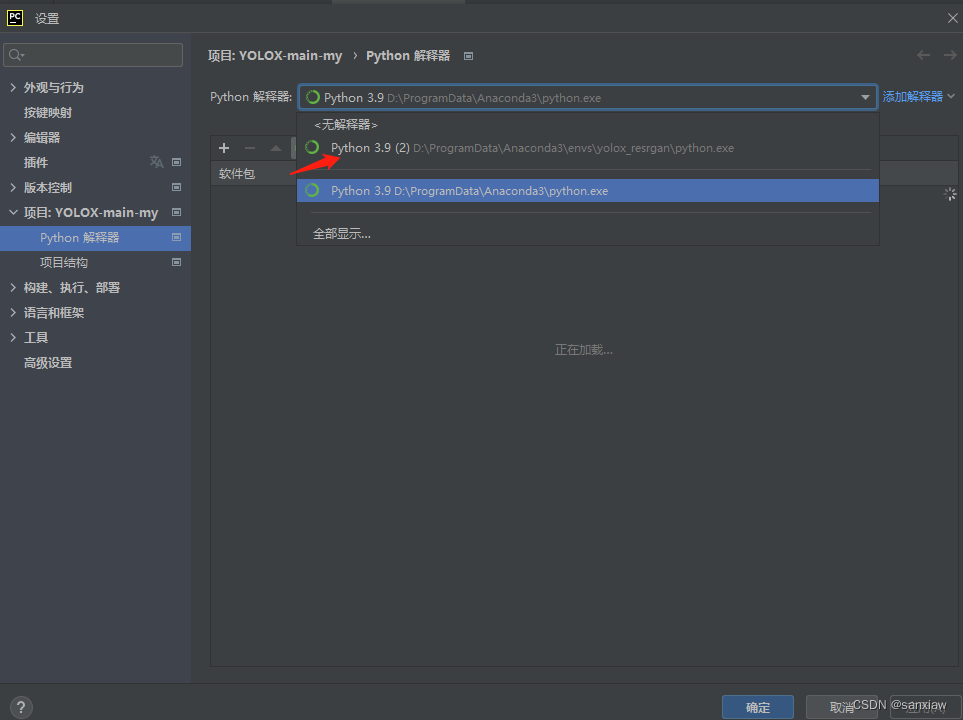The image size is (963, 720).
Task: Click the settings search input field
Action: point(93,55)
